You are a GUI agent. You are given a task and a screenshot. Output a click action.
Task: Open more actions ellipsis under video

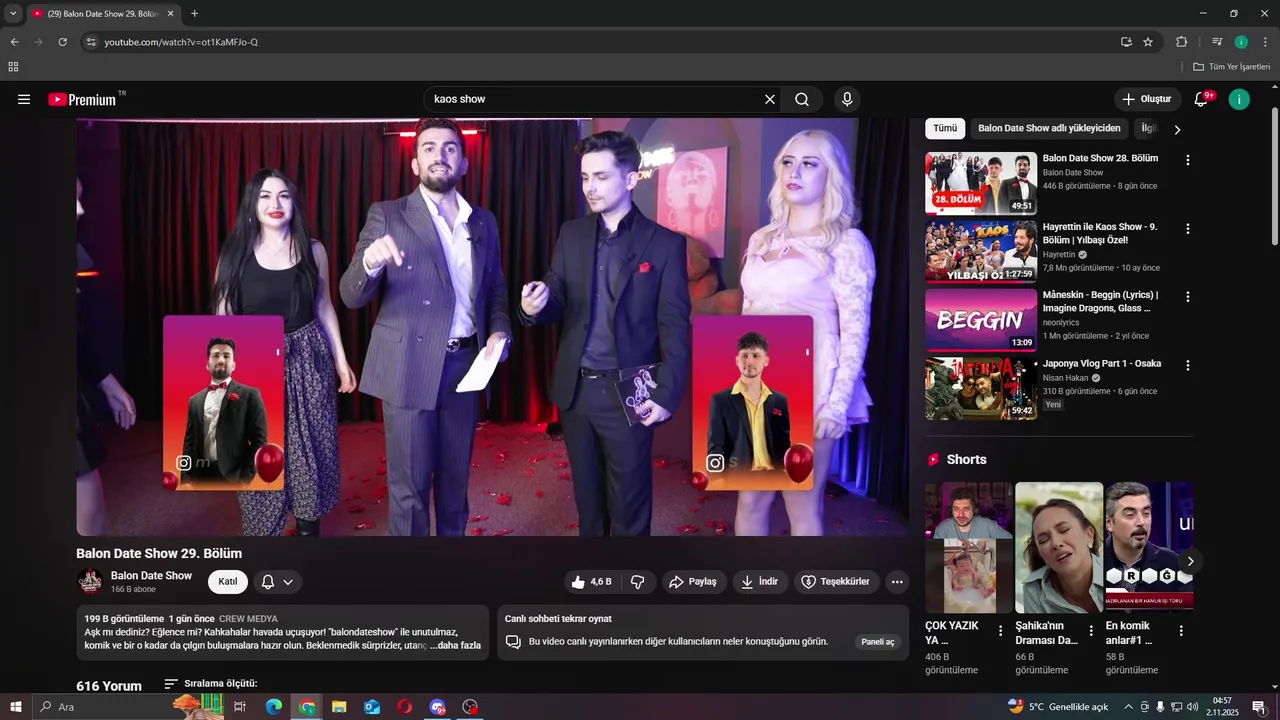[897, 582]
